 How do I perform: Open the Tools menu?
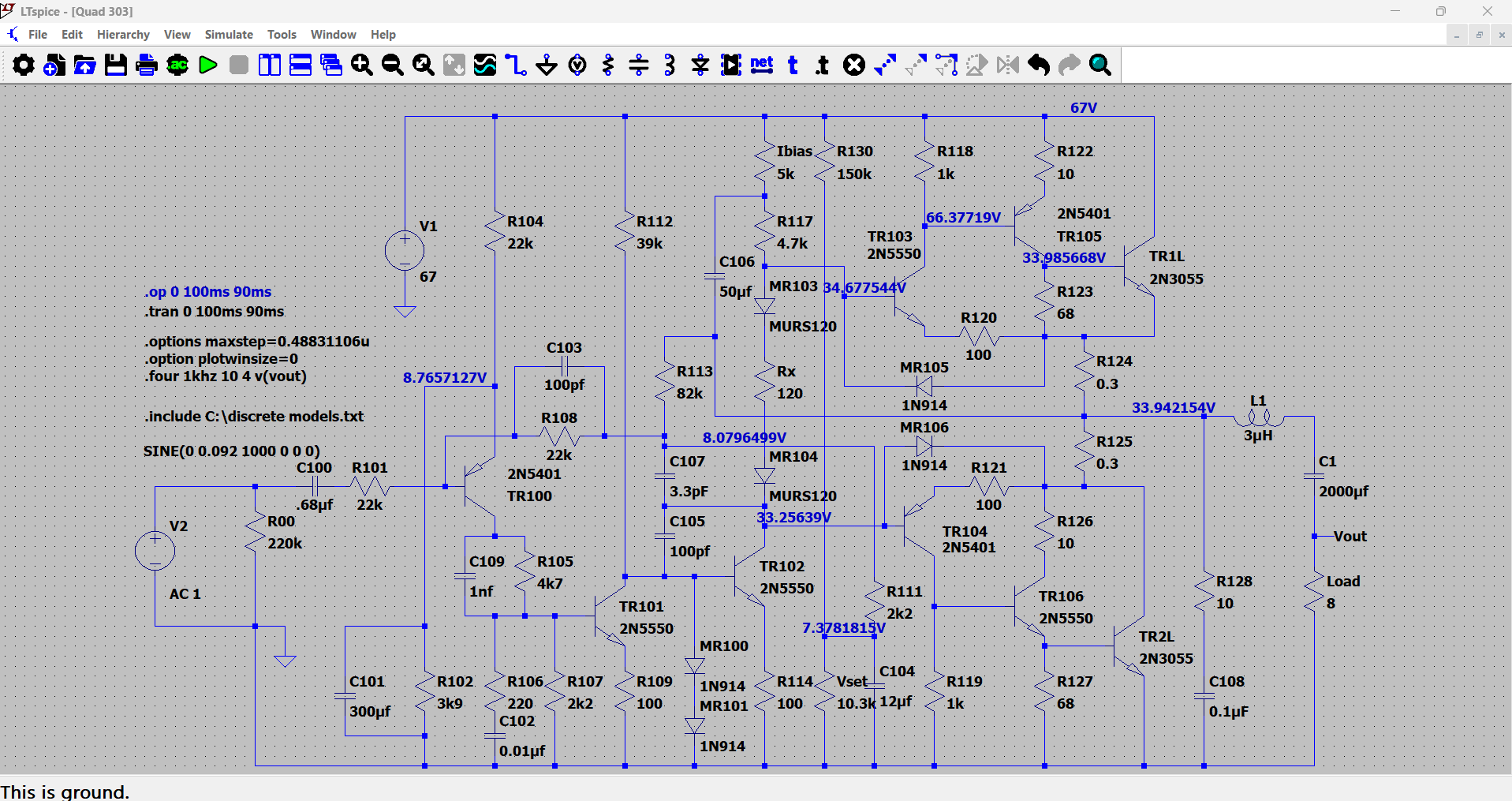point(282,35)
